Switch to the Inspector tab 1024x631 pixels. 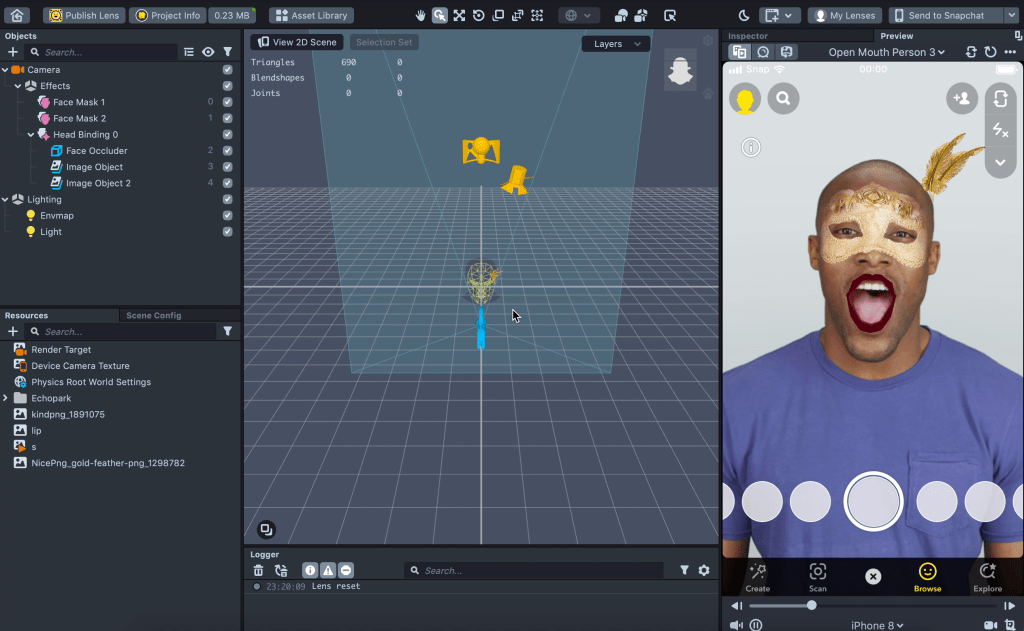pyautogui.click(x=748, y=36)
